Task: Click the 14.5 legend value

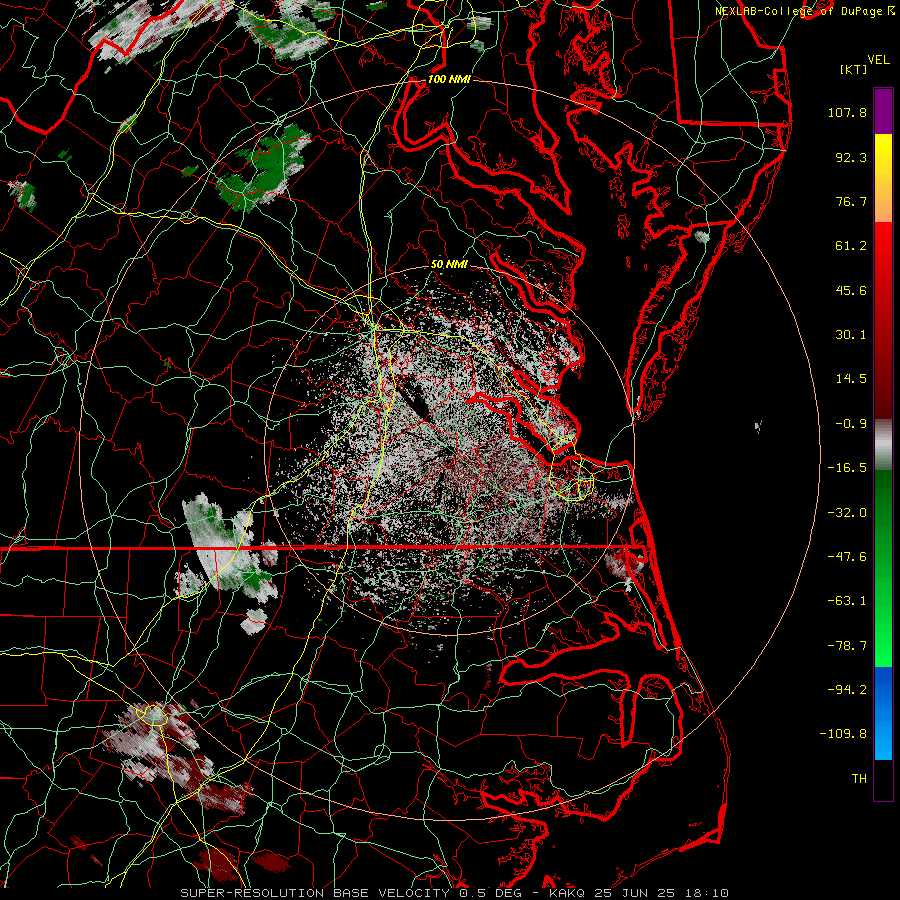Action: pyautogui.click(x=851, y=379)
